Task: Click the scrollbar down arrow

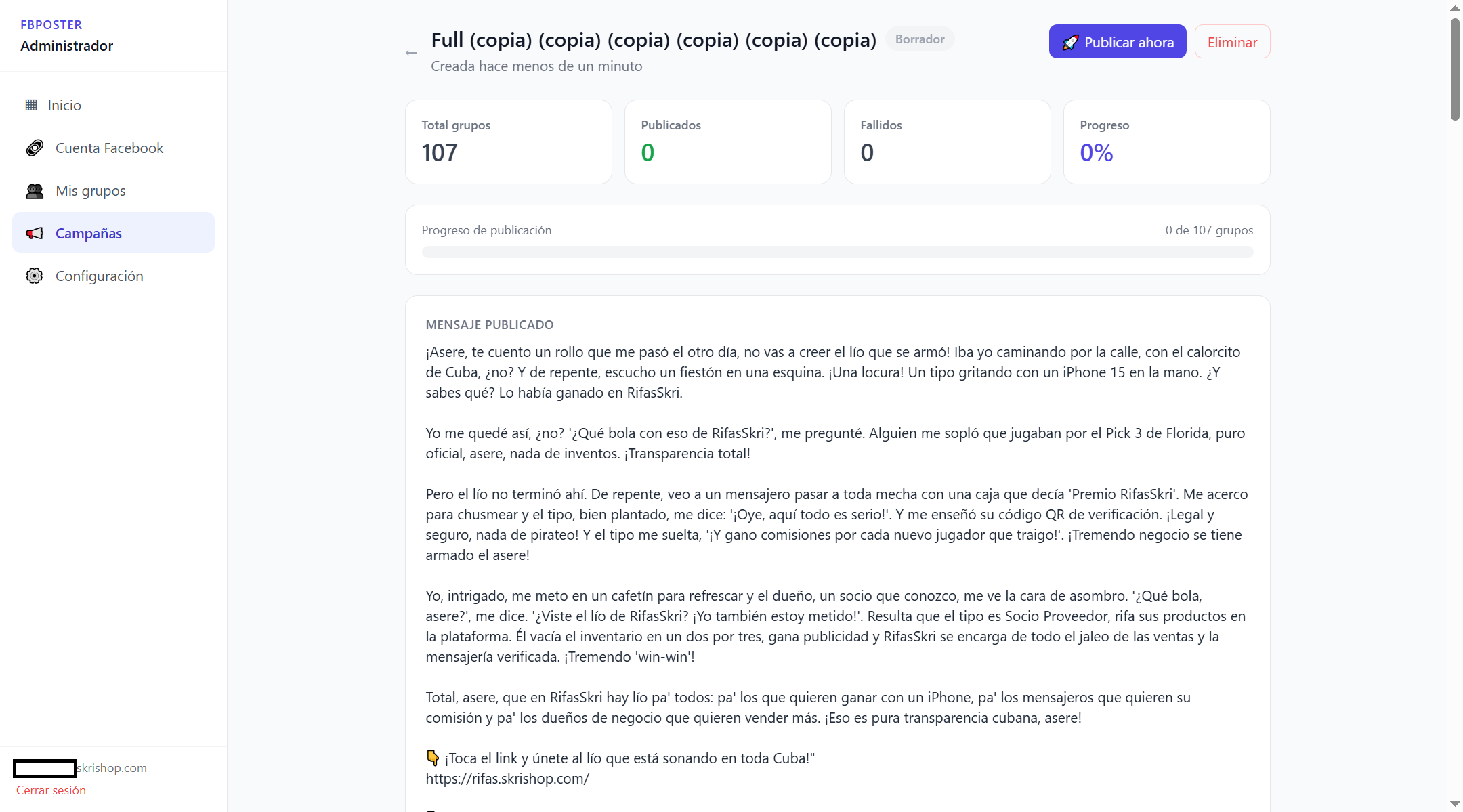Action: point(1455,803)
